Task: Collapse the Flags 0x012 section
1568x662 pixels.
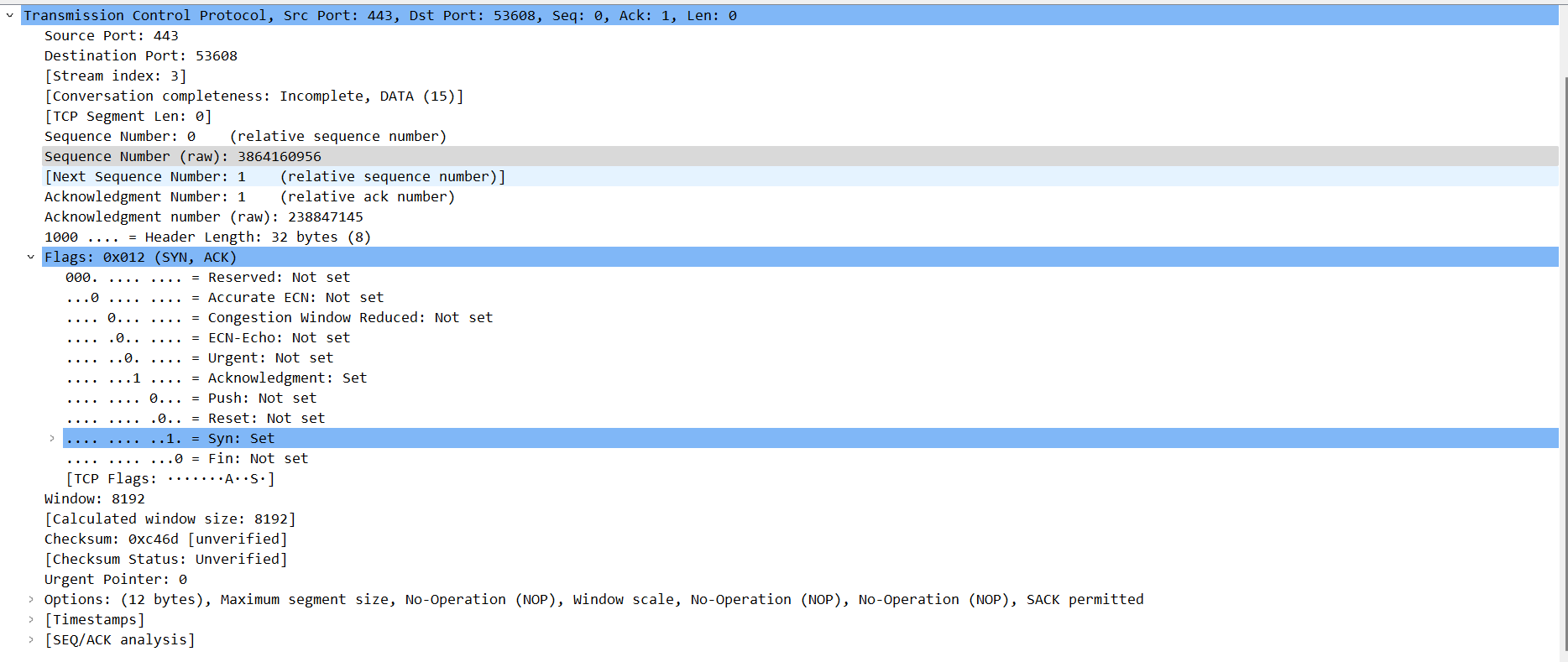Action: (31, 257)
